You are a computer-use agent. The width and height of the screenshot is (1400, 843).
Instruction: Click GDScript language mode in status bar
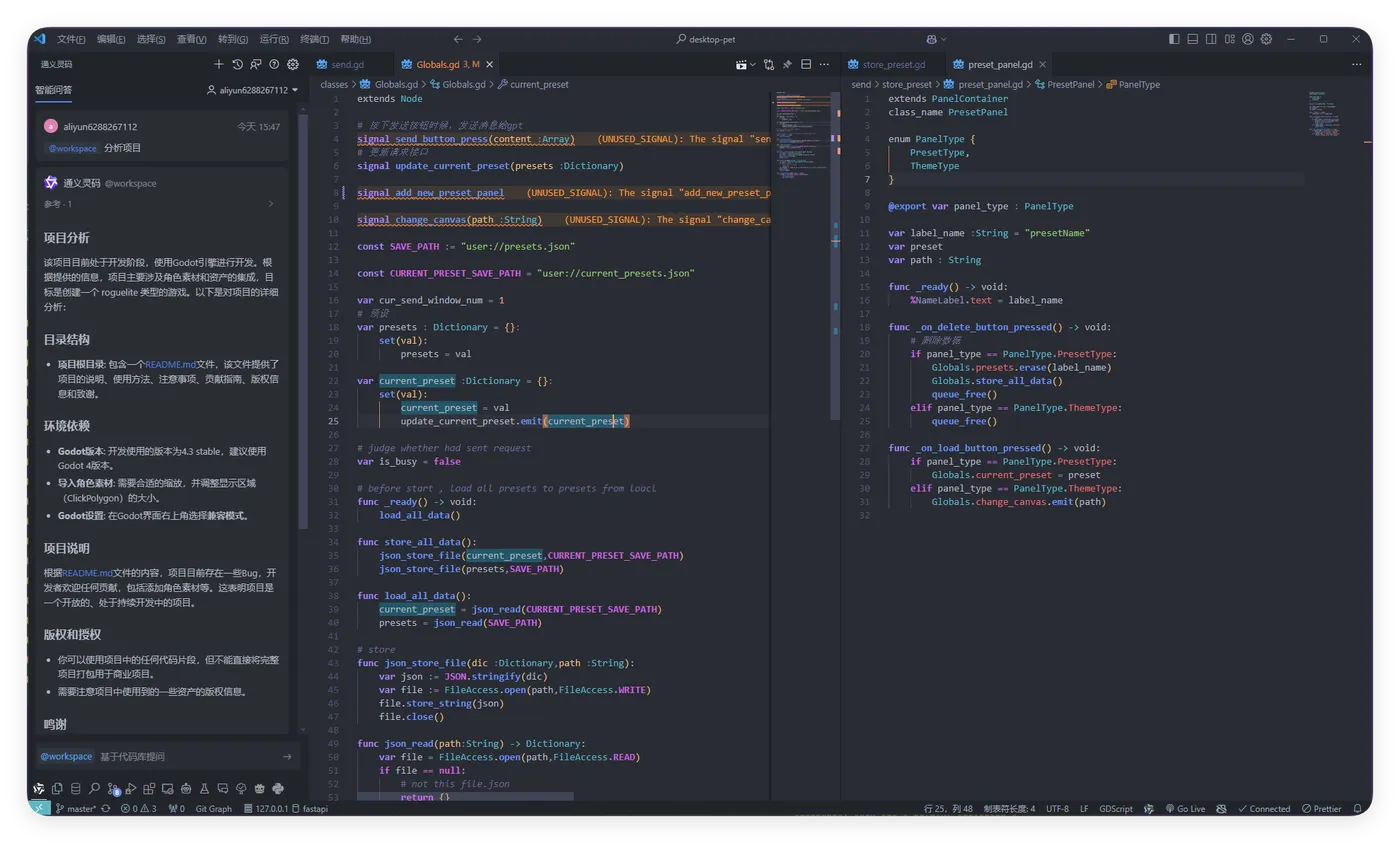pos(1116,808)
